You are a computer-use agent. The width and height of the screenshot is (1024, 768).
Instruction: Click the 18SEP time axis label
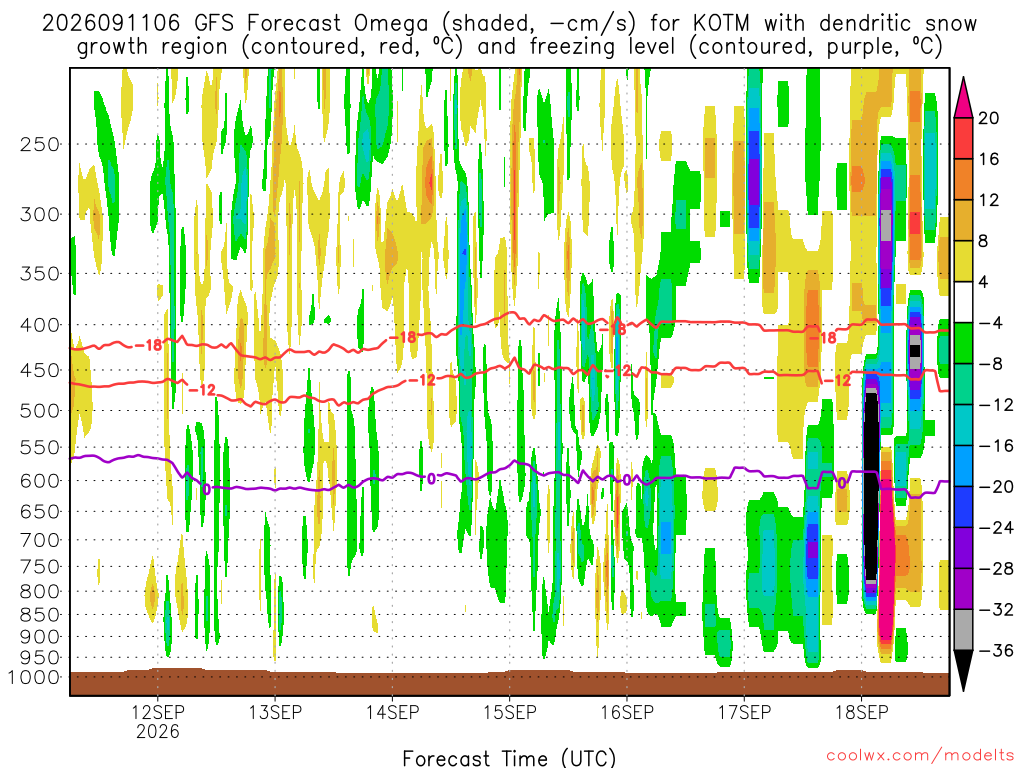coord(861,712)
